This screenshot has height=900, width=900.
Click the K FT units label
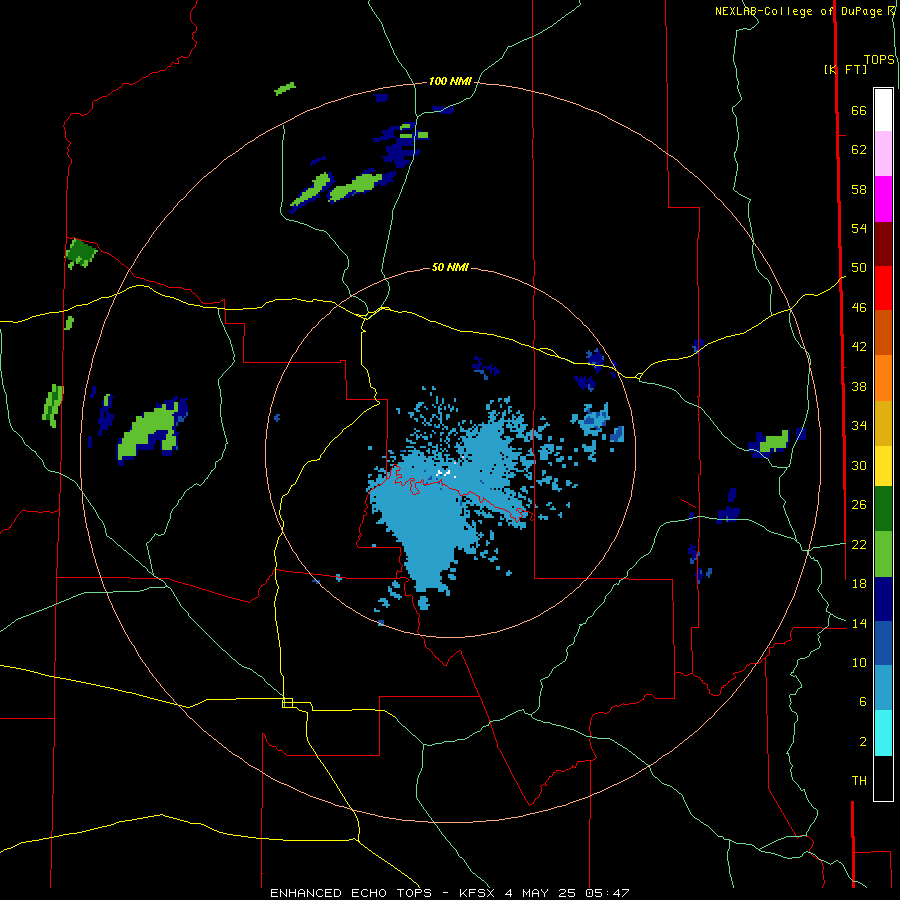tap(845, 69)
